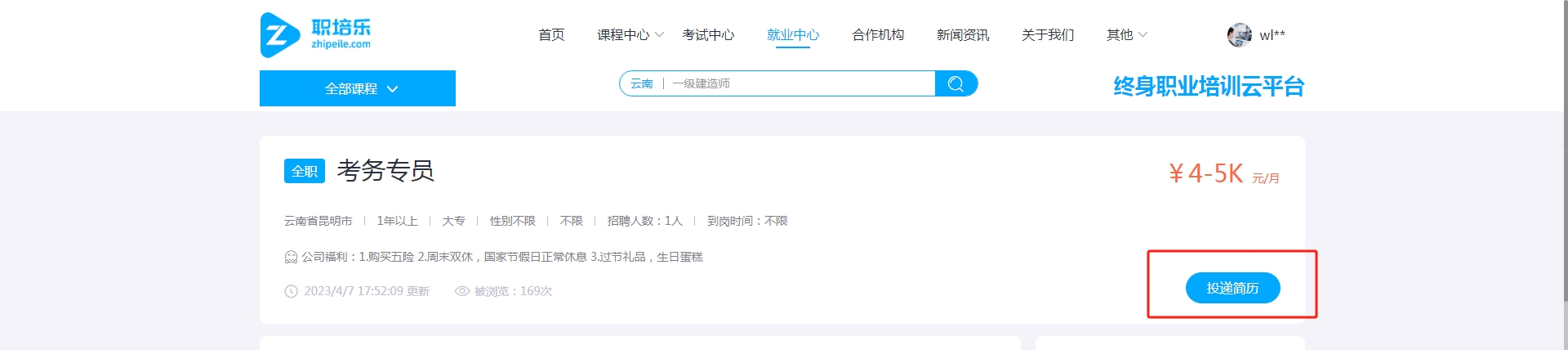Open 合作机构 page
This screenshot has width=1568, height=350.
click(878, 35)
